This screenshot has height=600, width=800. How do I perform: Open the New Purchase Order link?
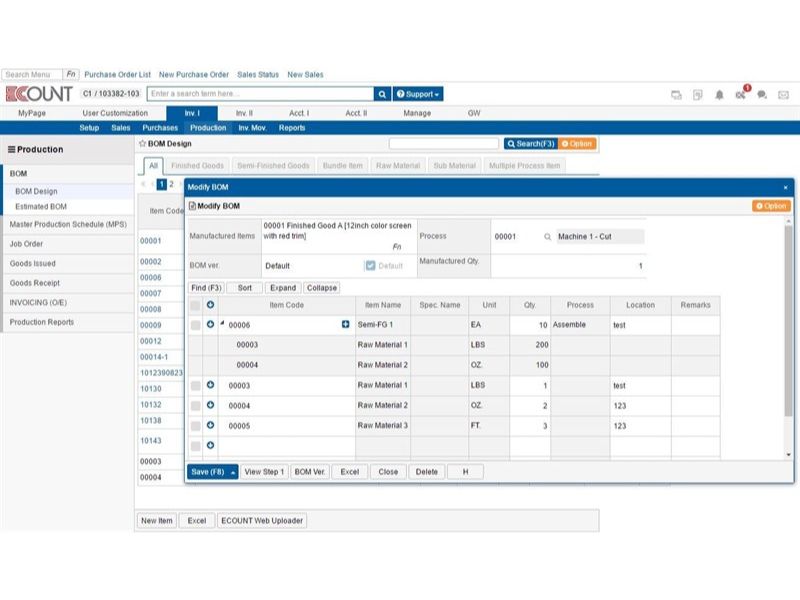(x=194, y=74)
